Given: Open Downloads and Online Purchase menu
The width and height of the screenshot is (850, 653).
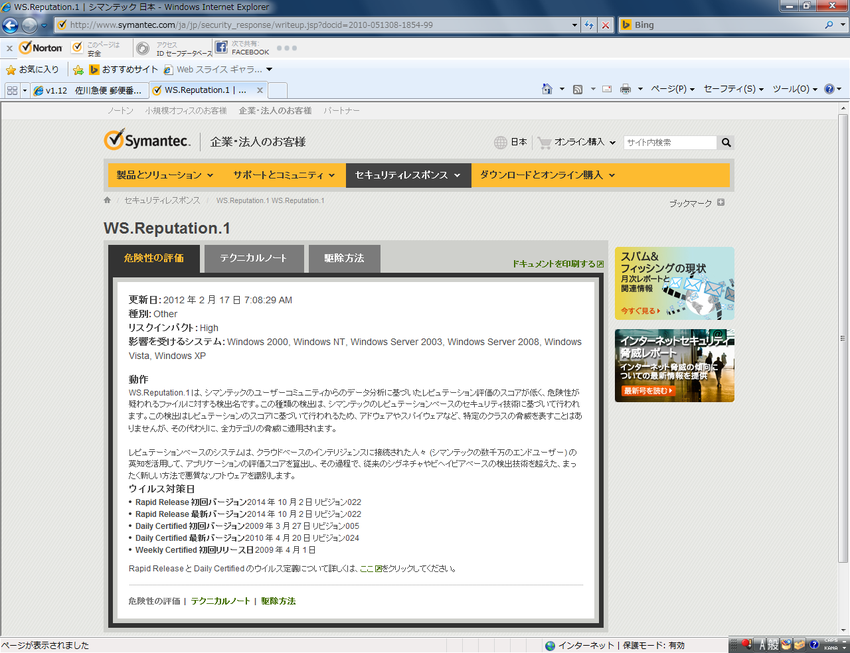Looking at the screenshot, I should (547, 175).
